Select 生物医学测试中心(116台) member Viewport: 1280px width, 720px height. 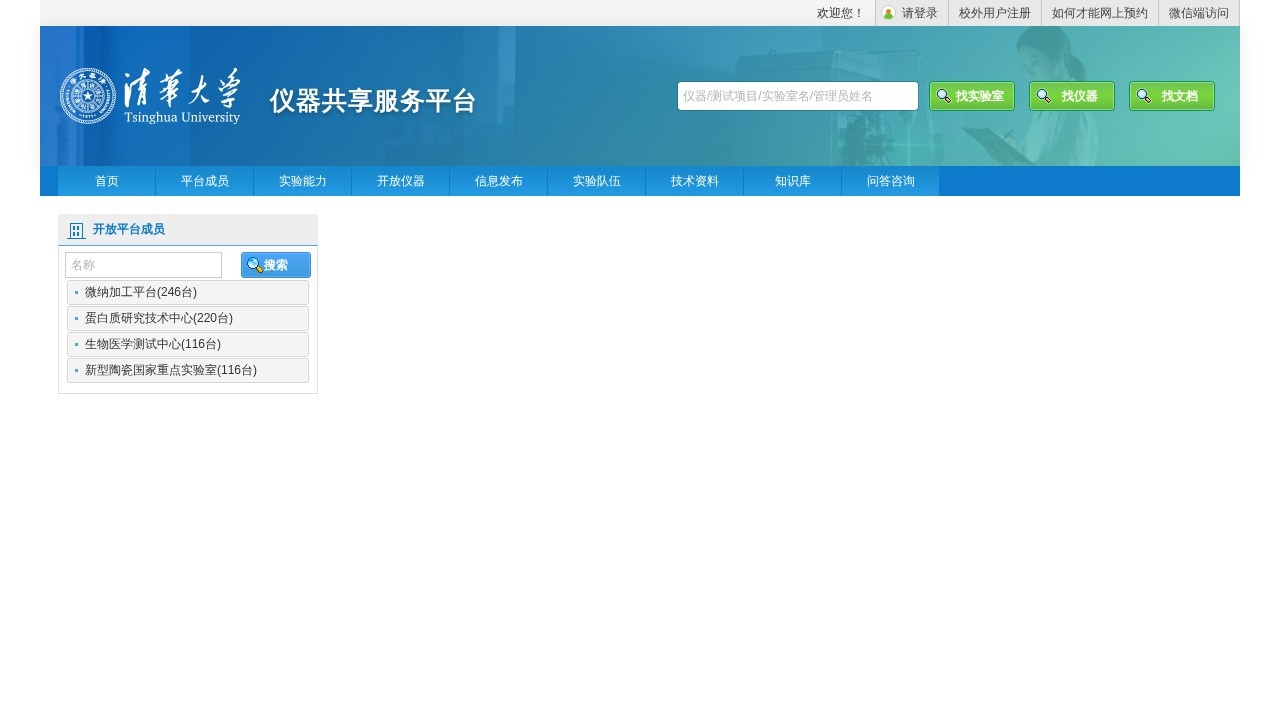click(188, 344)
